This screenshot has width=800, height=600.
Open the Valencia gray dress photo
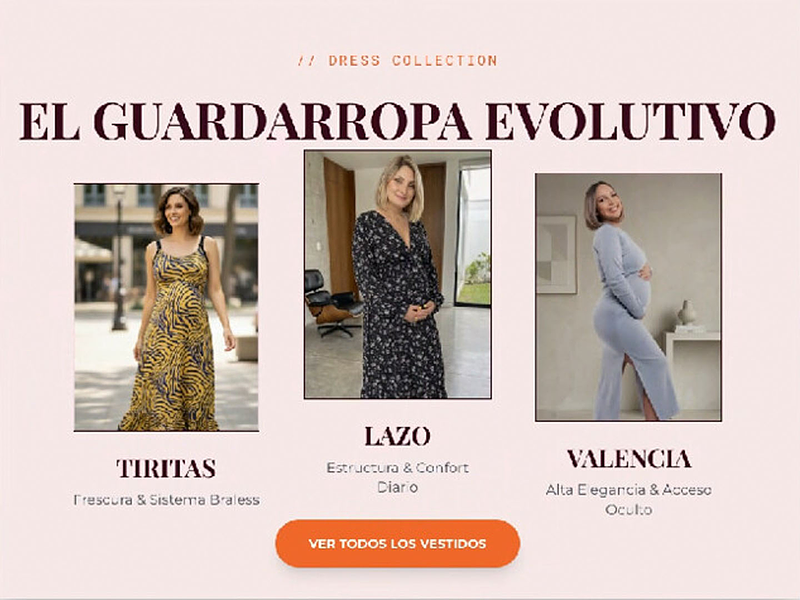628,297
